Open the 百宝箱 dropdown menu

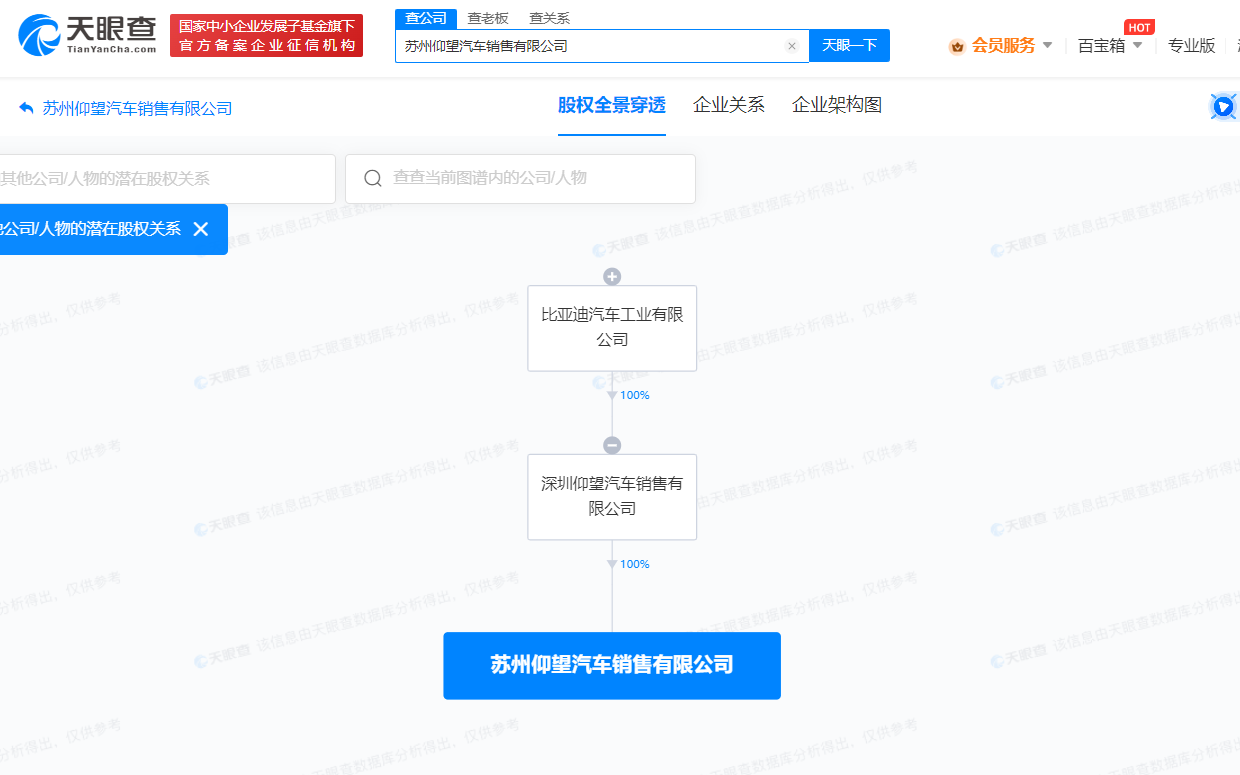[1110, 45]
